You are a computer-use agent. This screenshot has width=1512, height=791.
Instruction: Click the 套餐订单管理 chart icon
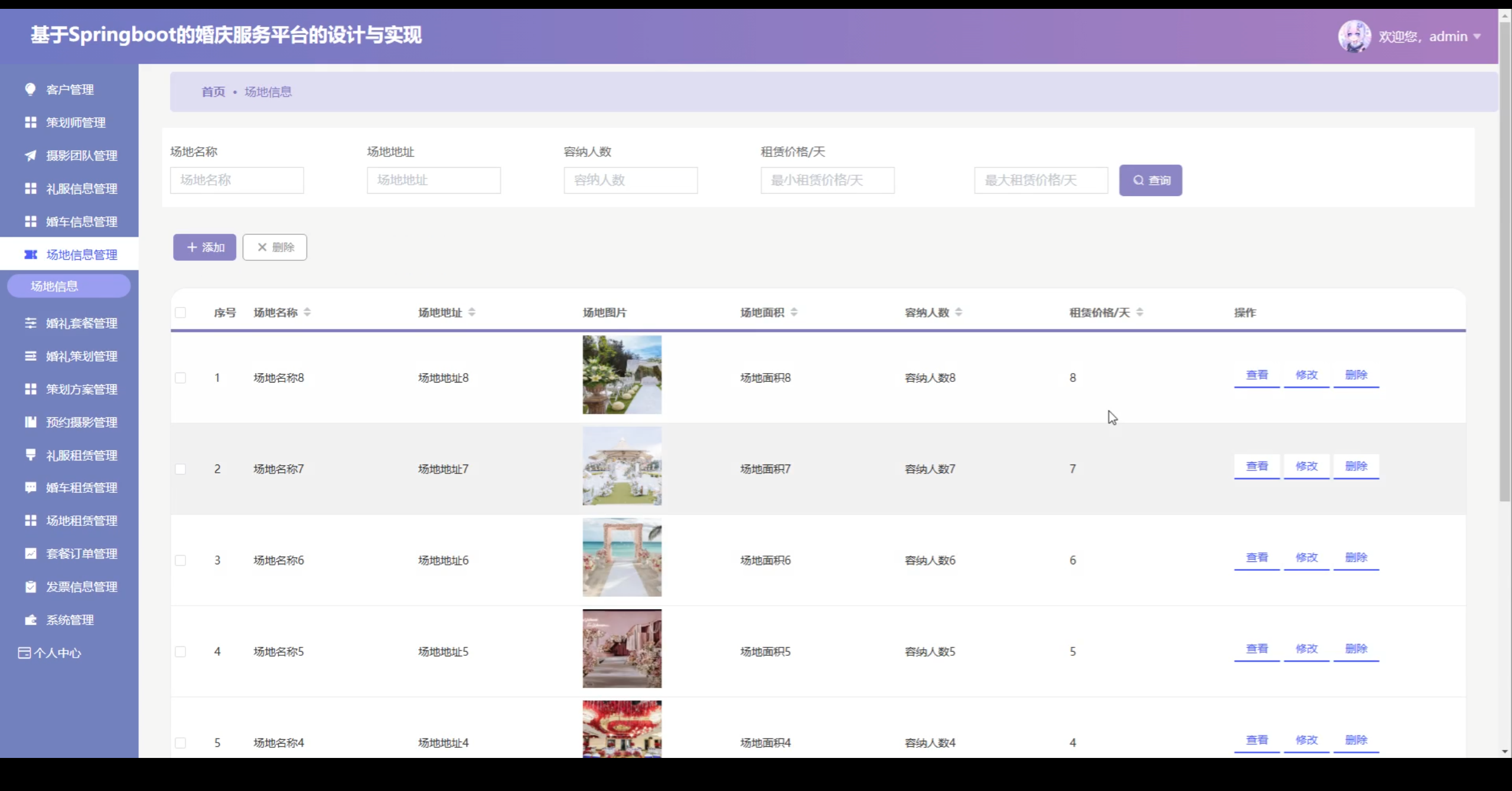click(x=30, y=554)
